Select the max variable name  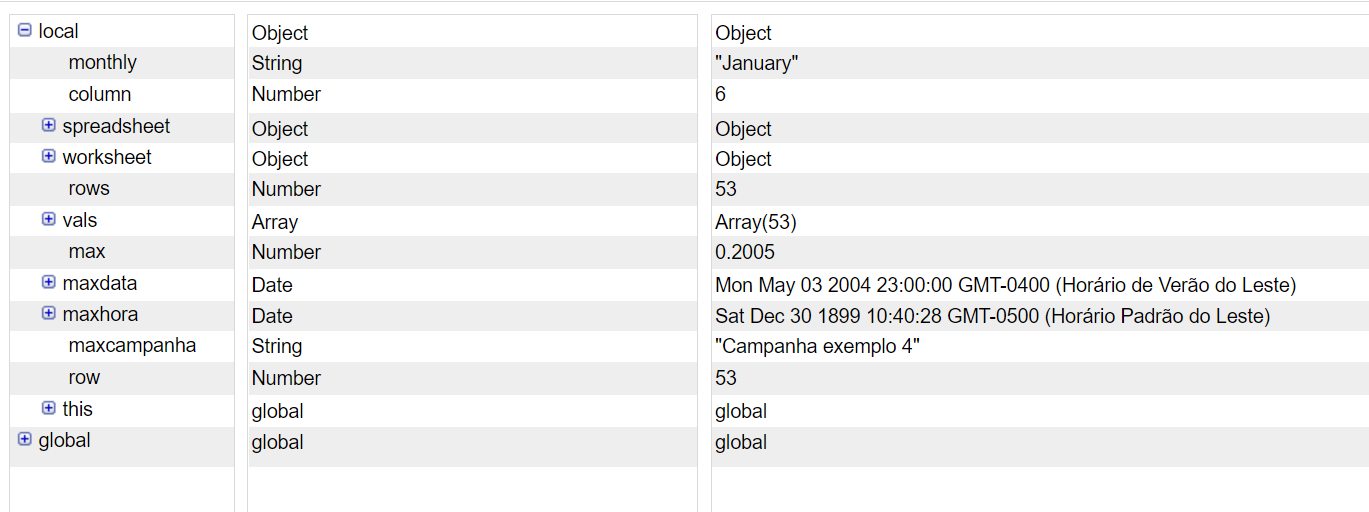[87, 252]
